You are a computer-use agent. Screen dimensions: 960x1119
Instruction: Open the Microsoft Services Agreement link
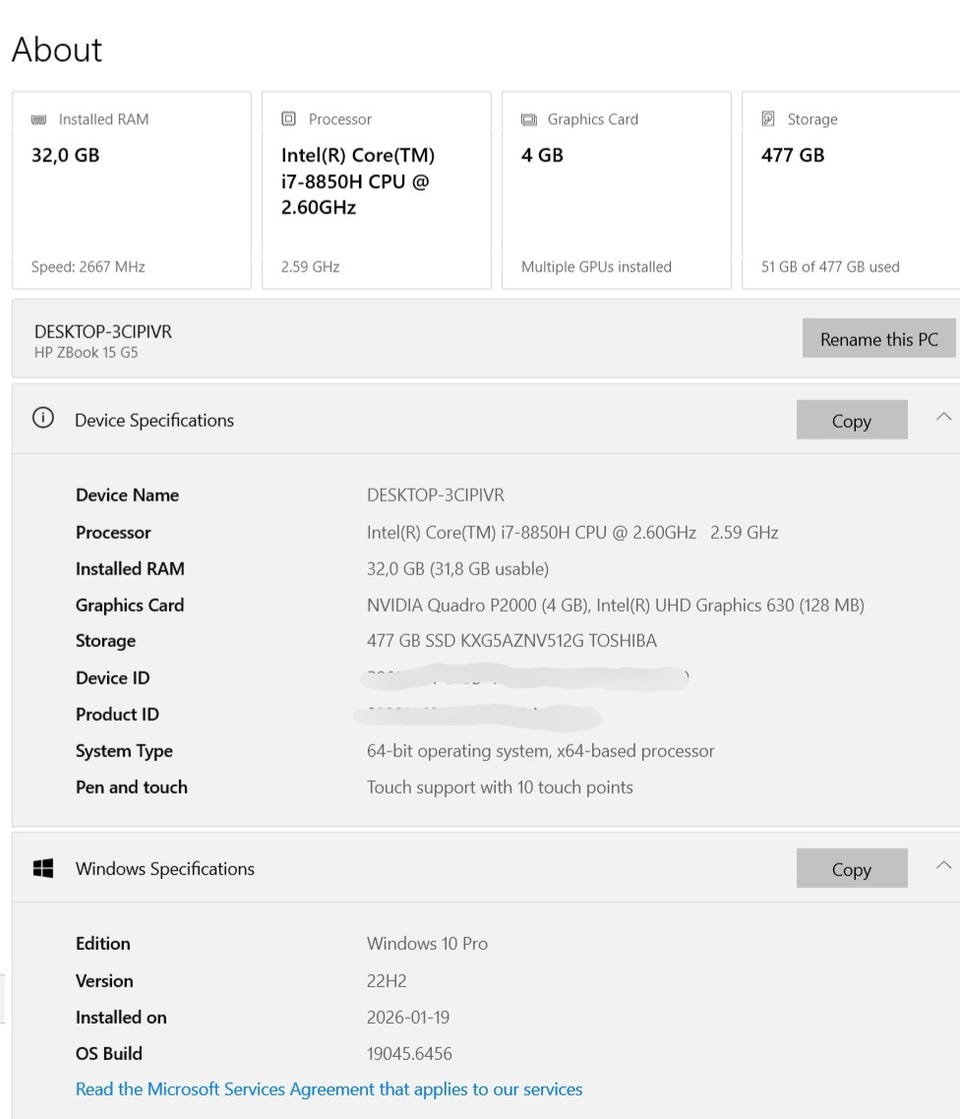click(x=329, y=1089)
